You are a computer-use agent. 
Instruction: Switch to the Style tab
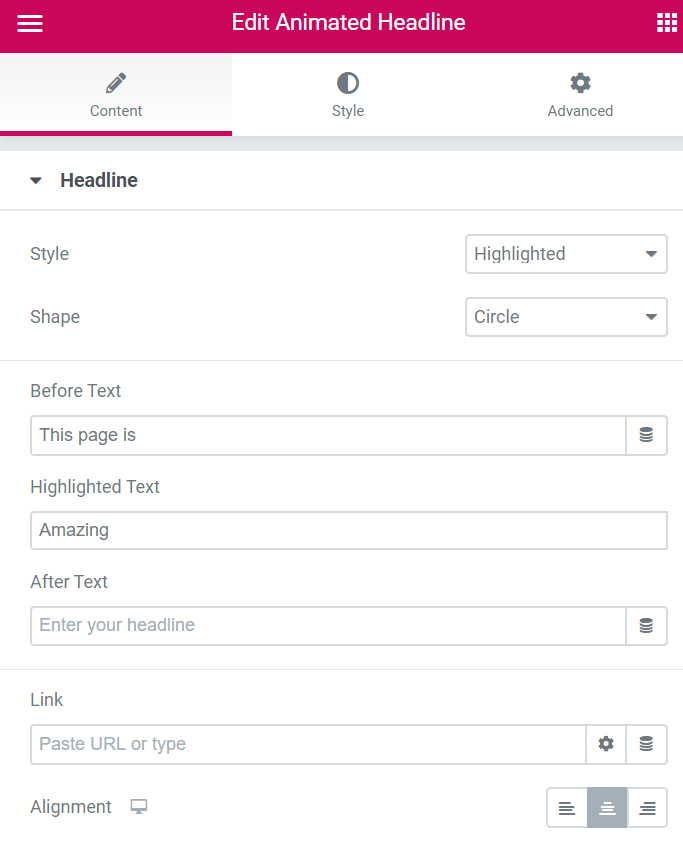348,95
